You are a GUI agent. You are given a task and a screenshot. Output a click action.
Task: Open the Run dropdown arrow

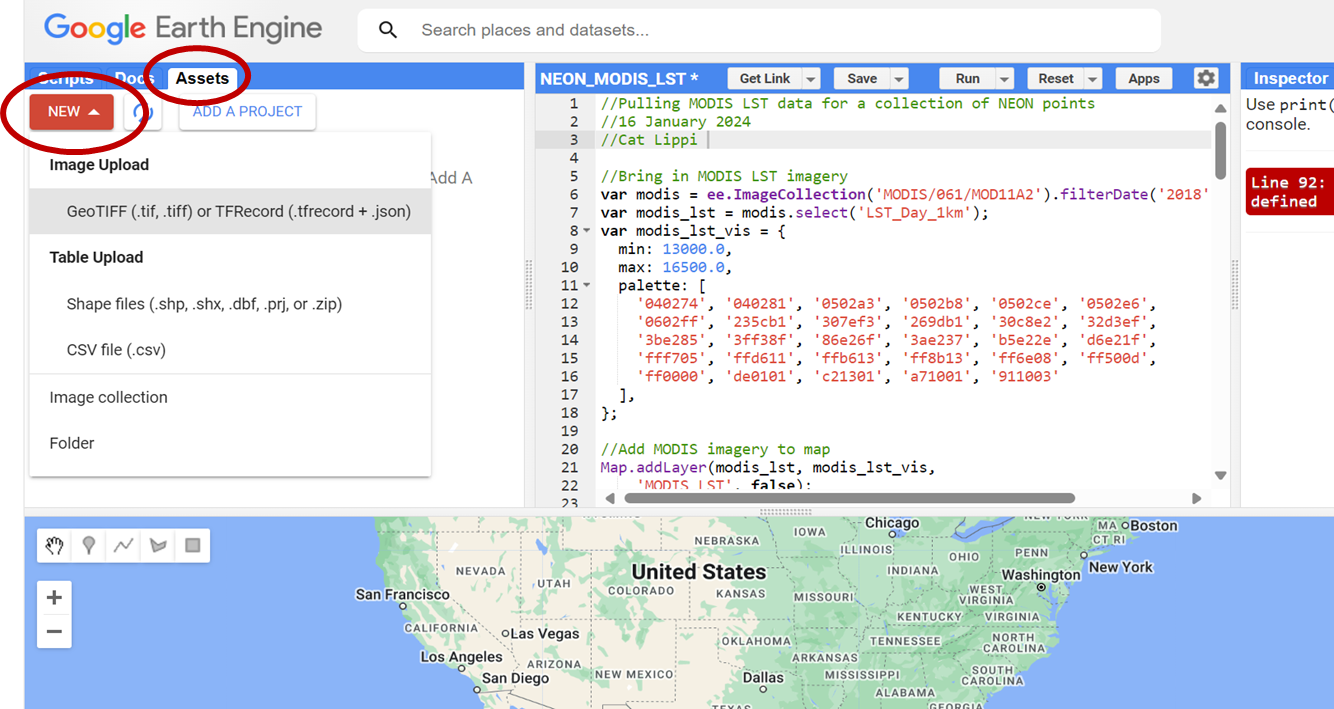1005,79
